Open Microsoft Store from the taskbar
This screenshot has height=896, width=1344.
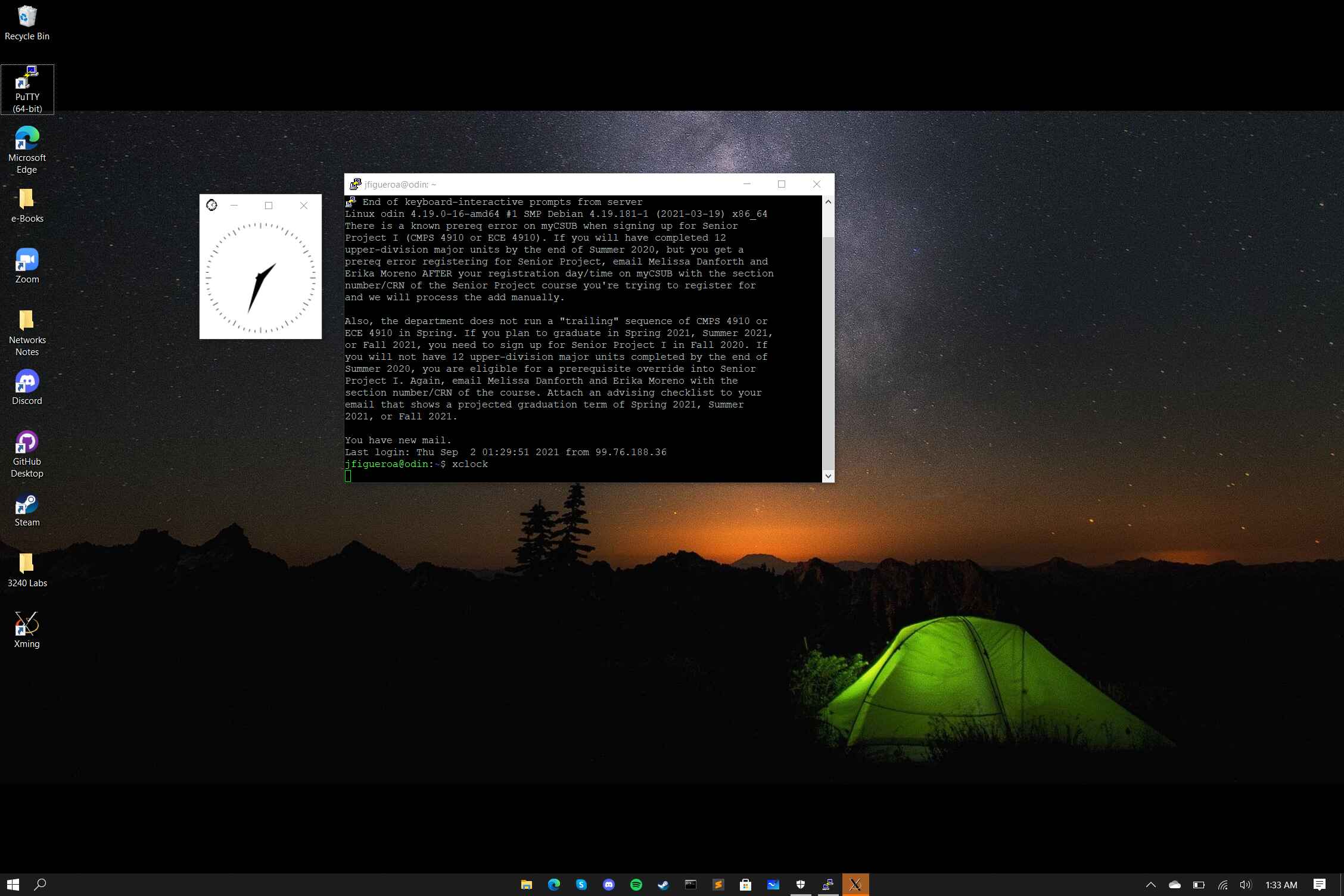745,885
